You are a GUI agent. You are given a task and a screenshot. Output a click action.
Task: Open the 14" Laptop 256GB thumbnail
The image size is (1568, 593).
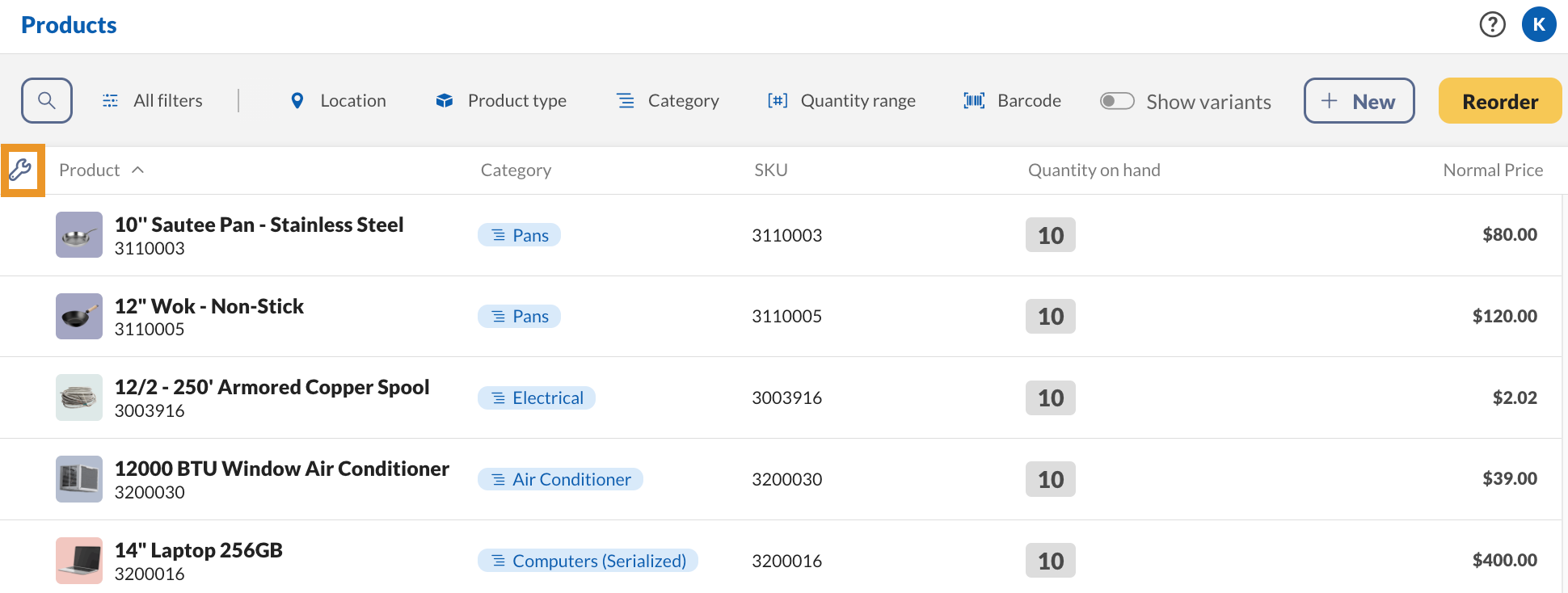point(79,561)
